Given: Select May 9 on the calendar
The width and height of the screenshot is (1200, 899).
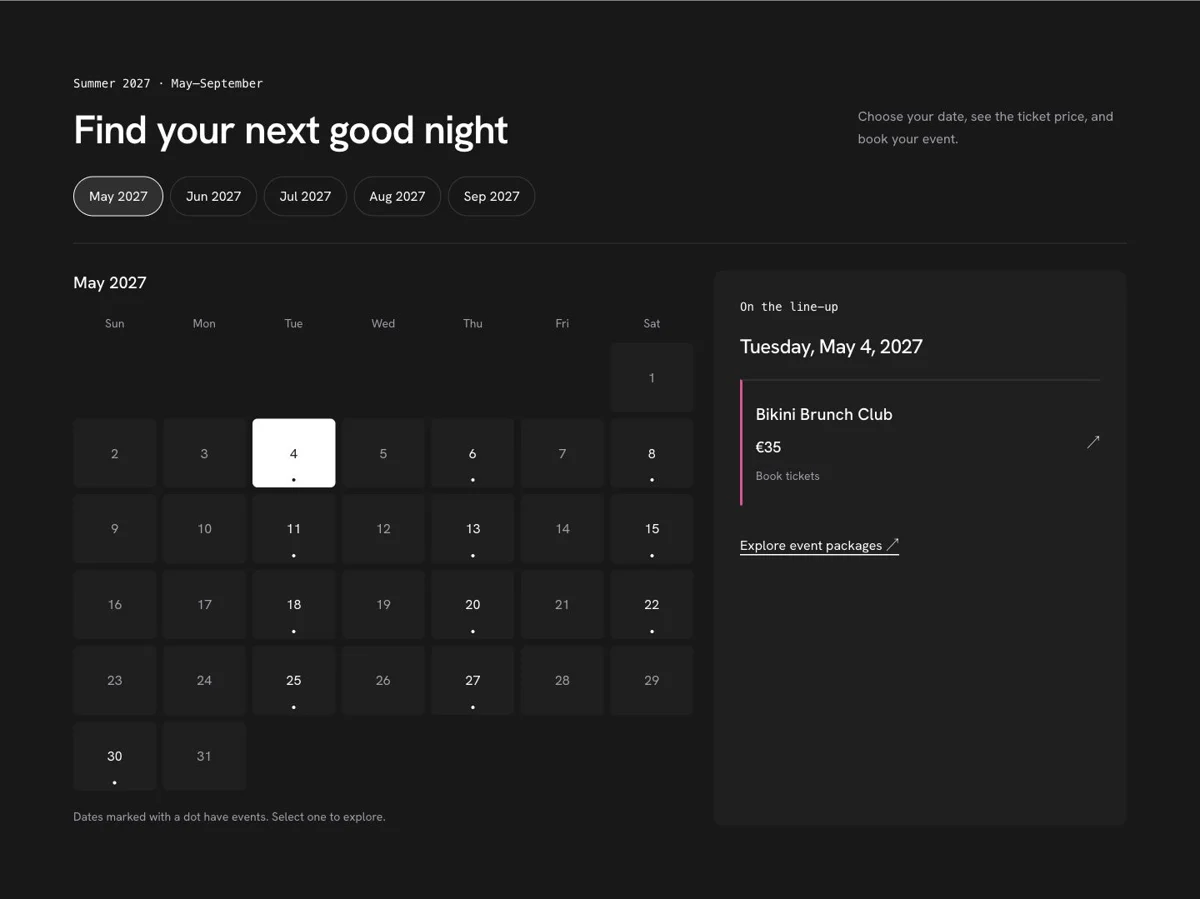Looking at the screenshot, I should (x=115, y=529).
